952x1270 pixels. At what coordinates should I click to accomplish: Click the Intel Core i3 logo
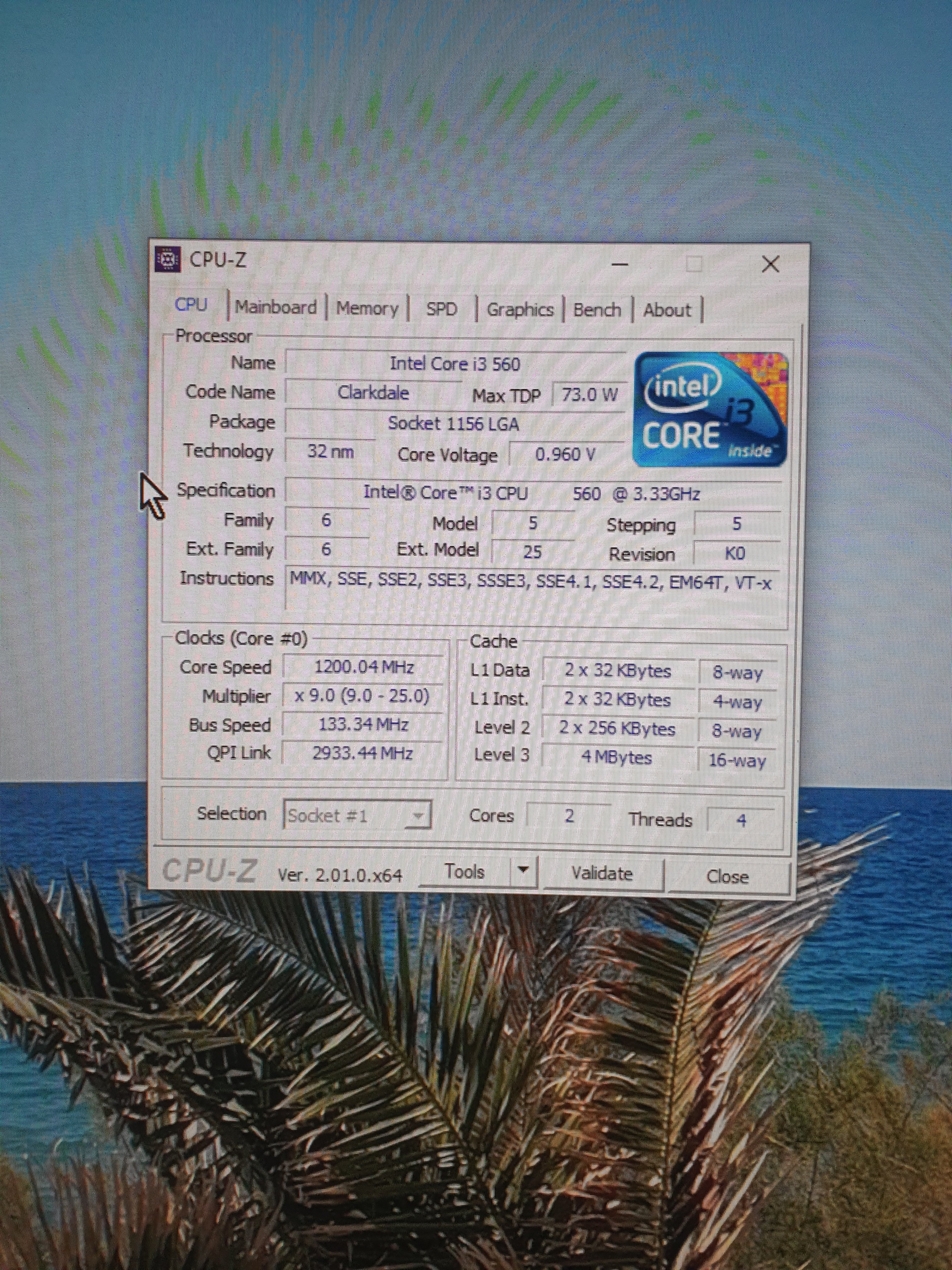[711, 409]
